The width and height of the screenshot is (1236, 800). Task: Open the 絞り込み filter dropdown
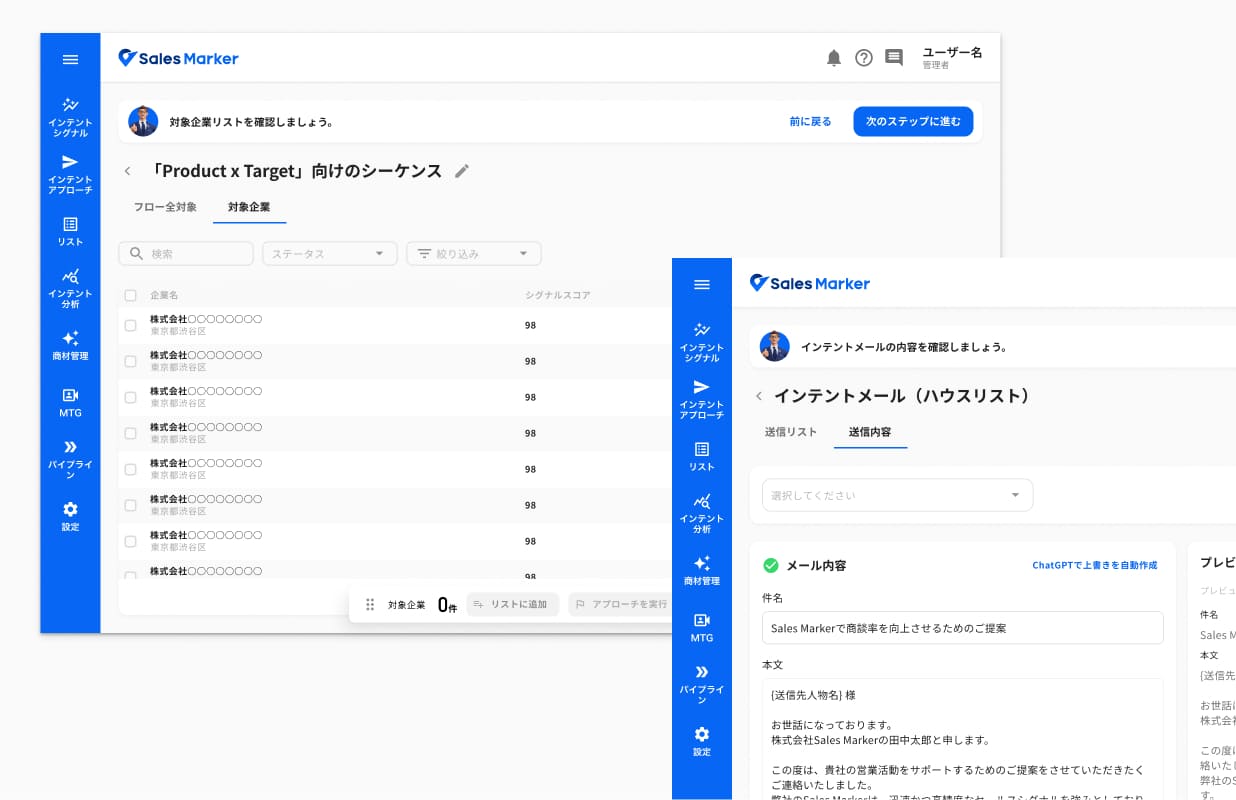click(x=474, y=254)
